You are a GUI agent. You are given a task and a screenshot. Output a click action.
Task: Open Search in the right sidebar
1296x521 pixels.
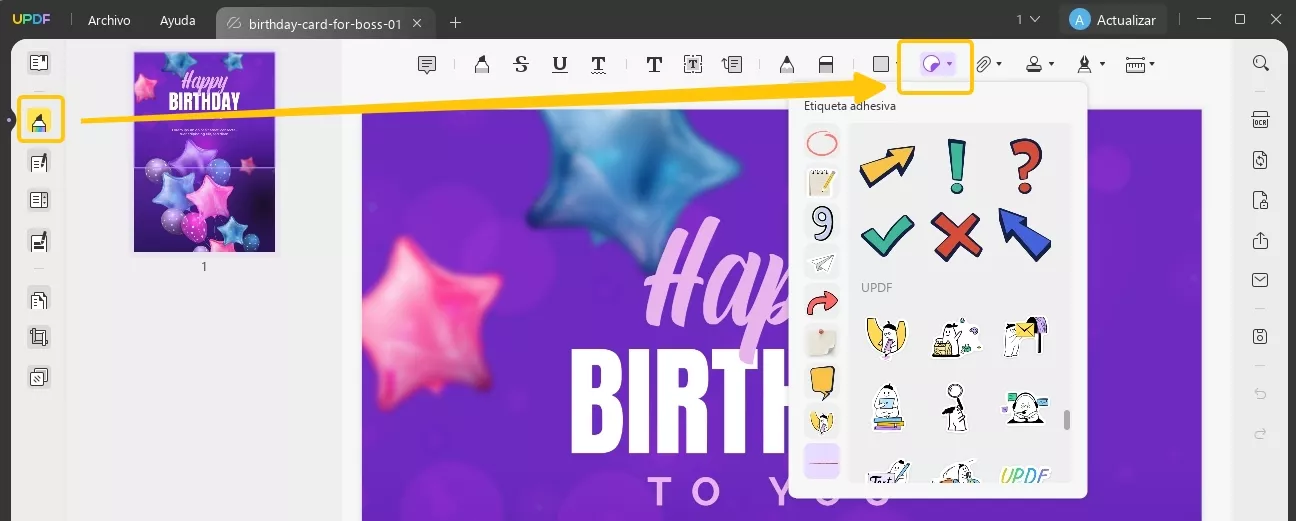1261,63
